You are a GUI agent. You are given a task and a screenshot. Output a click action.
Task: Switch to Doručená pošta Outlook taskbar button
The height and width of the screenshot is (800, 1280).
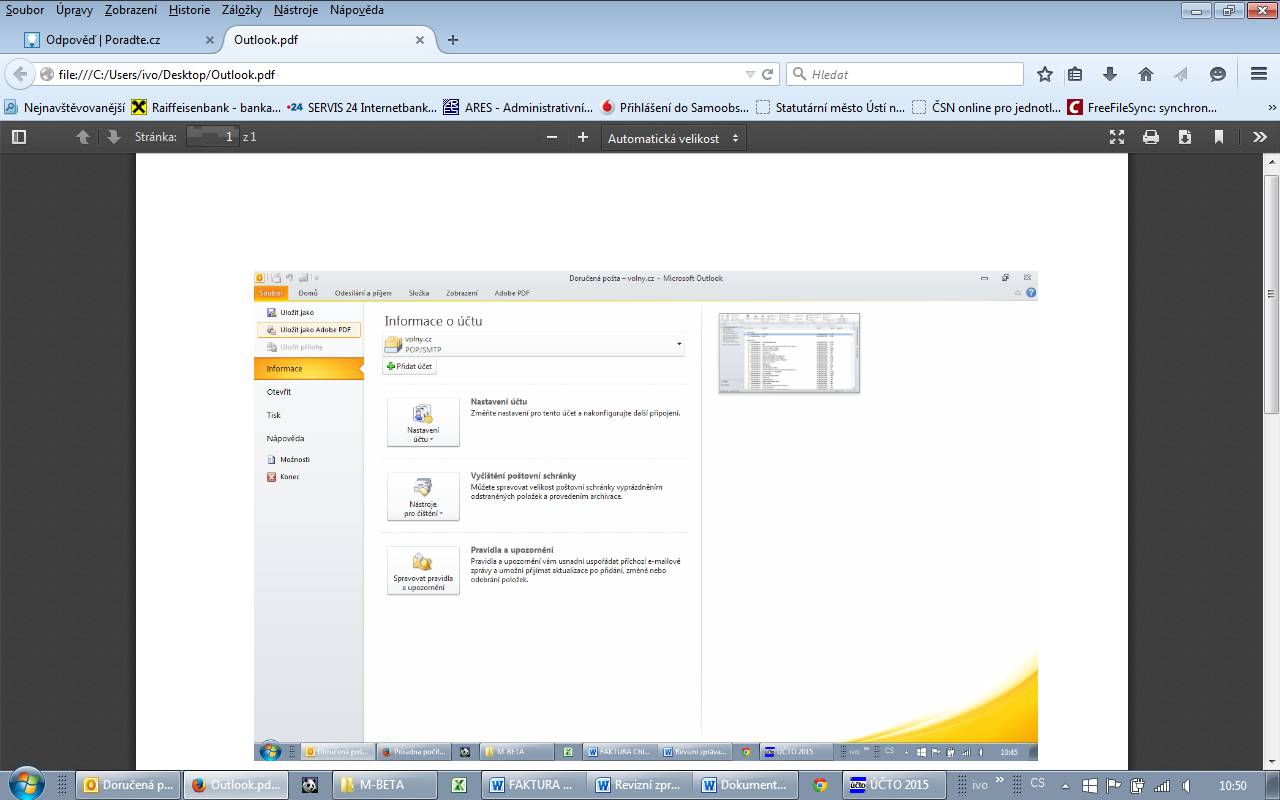(x=130, y=785)
